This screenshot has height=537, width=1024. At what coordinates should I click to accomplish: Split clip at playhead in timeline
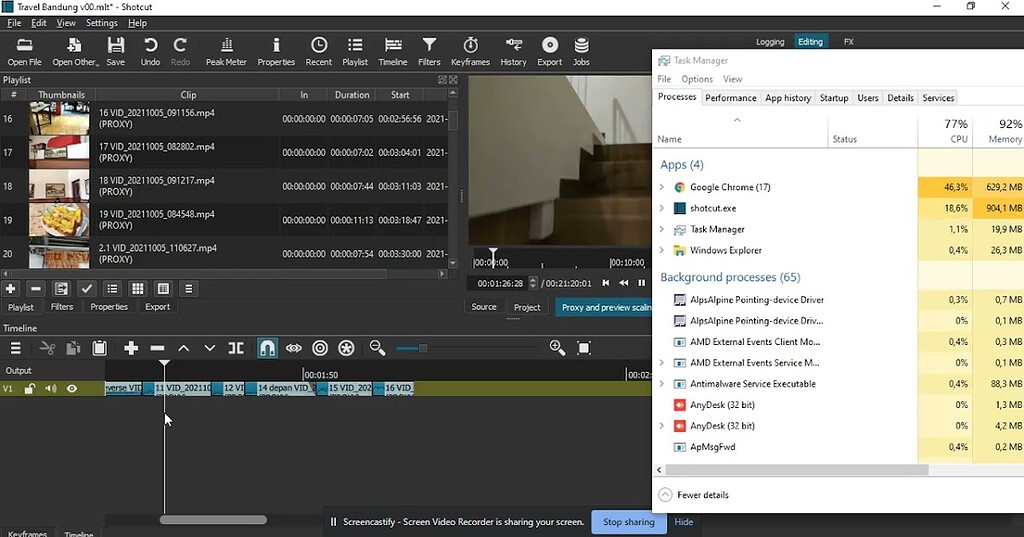pyautogui.click(x=236, y=348)
